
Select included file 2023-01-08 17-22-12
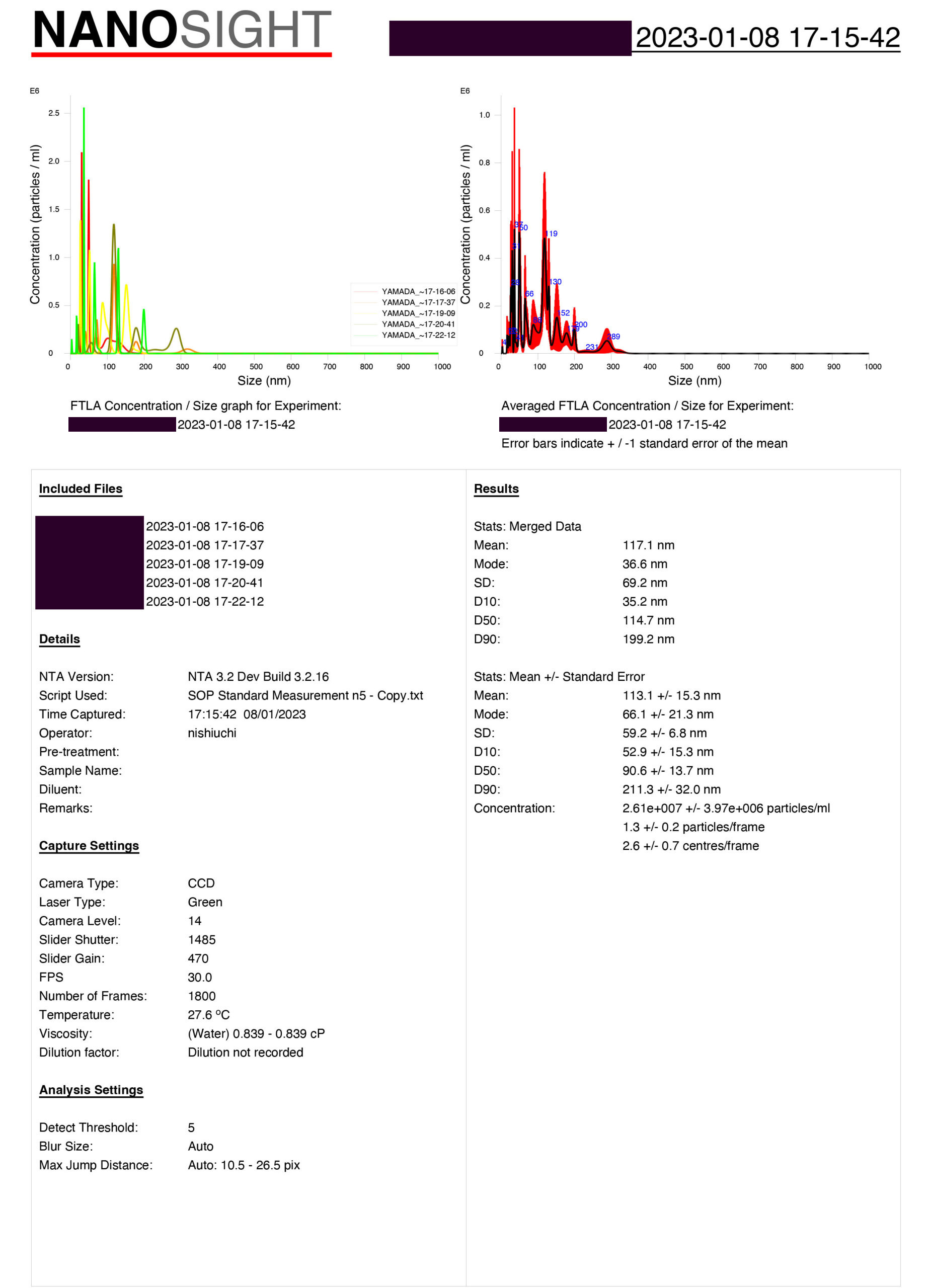pyautogui.click(x=205, y=601)
